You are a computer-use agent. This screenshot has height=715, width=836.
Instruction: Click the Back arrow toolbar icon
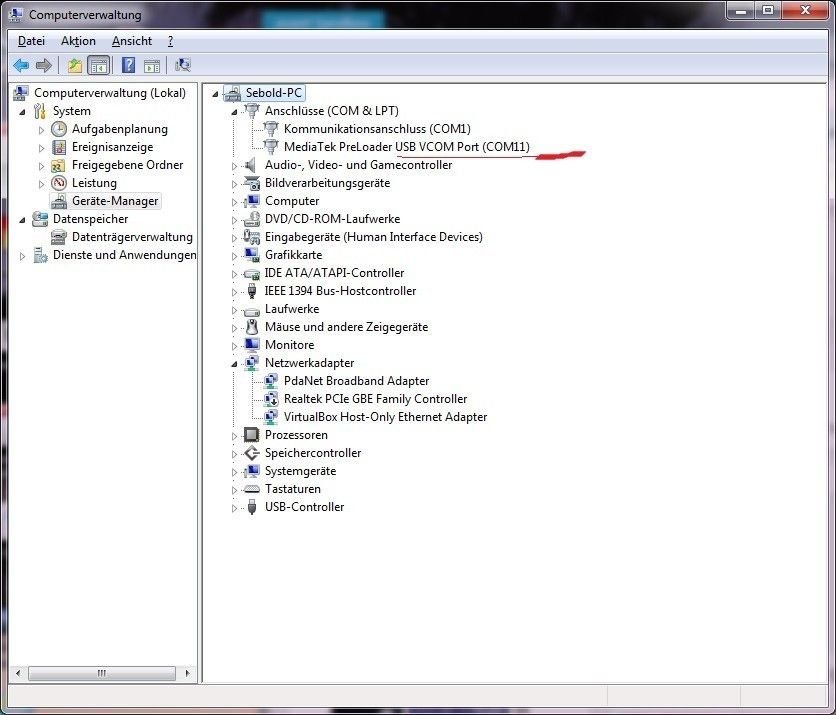tap(21, 66)
